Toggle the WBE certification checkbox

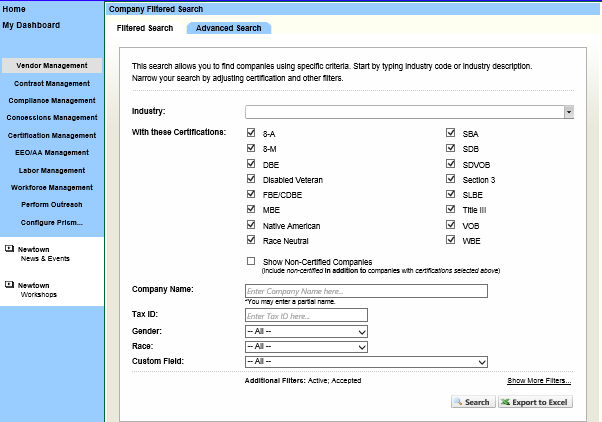tap(451, 241)
